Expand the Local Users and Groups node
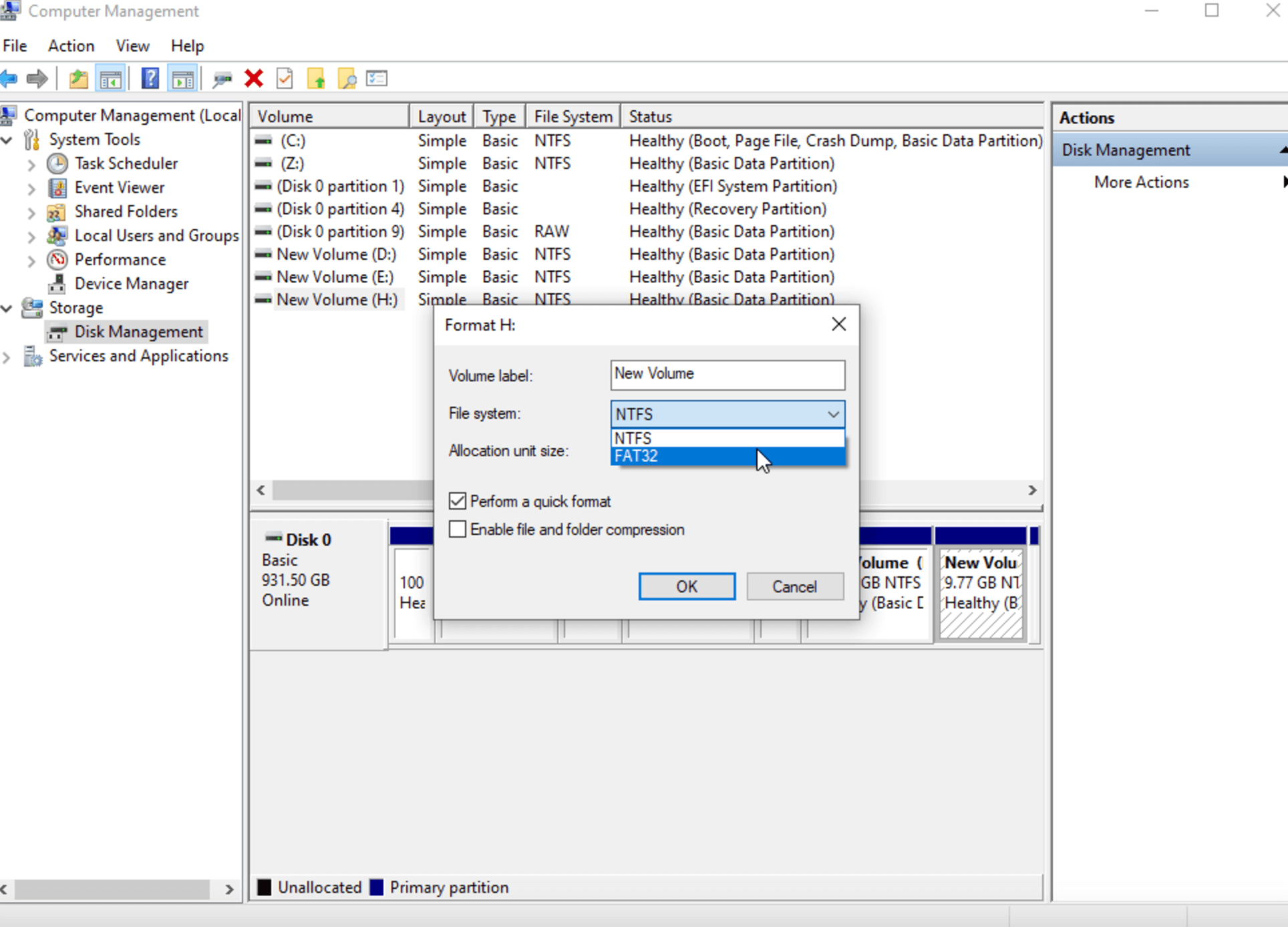The width and height of the screenshot is (1288, 927). coord(31,235)
